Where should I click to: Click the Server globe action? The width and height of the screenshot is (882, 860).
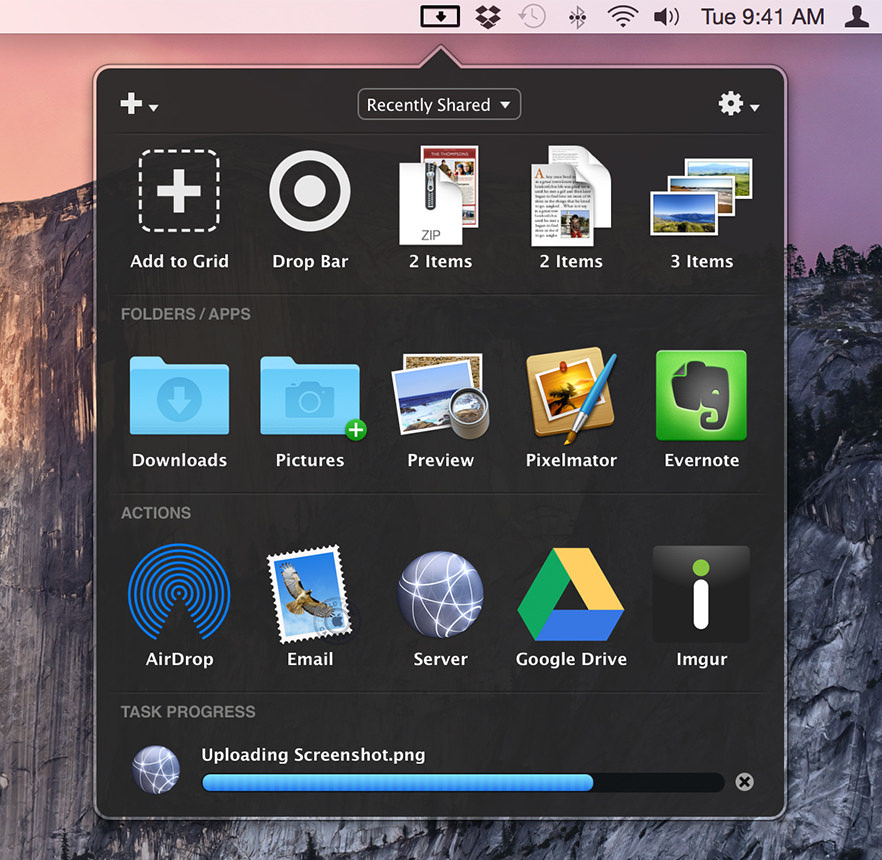[440, 594]
